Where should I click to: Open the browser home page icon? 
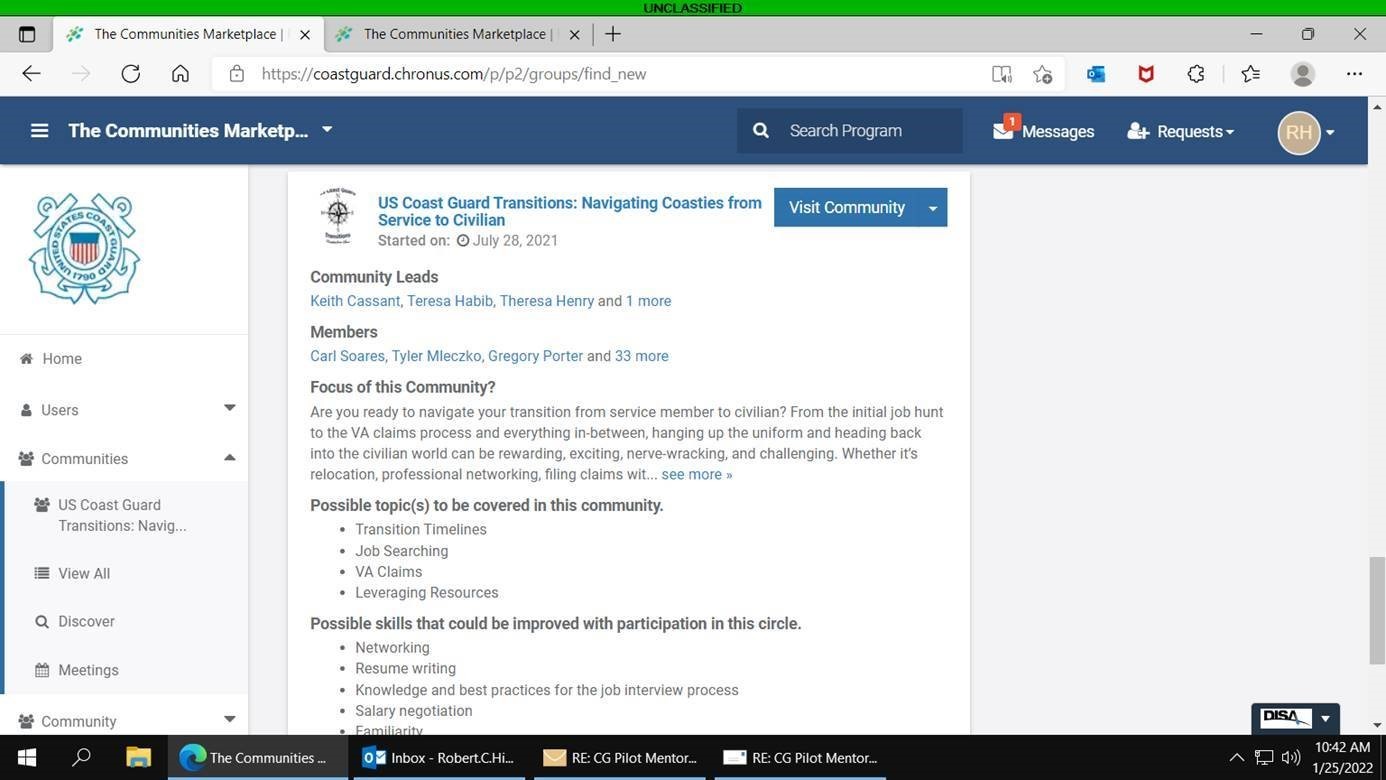180,74
